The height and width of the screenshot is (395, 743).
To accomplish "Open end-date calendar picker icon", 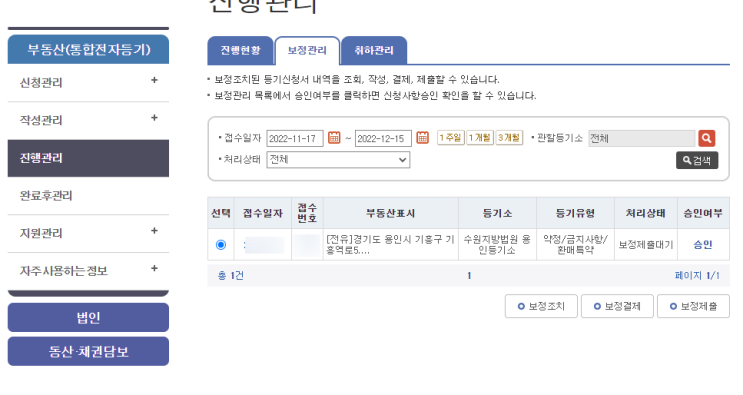I will [x=422, y=138].
